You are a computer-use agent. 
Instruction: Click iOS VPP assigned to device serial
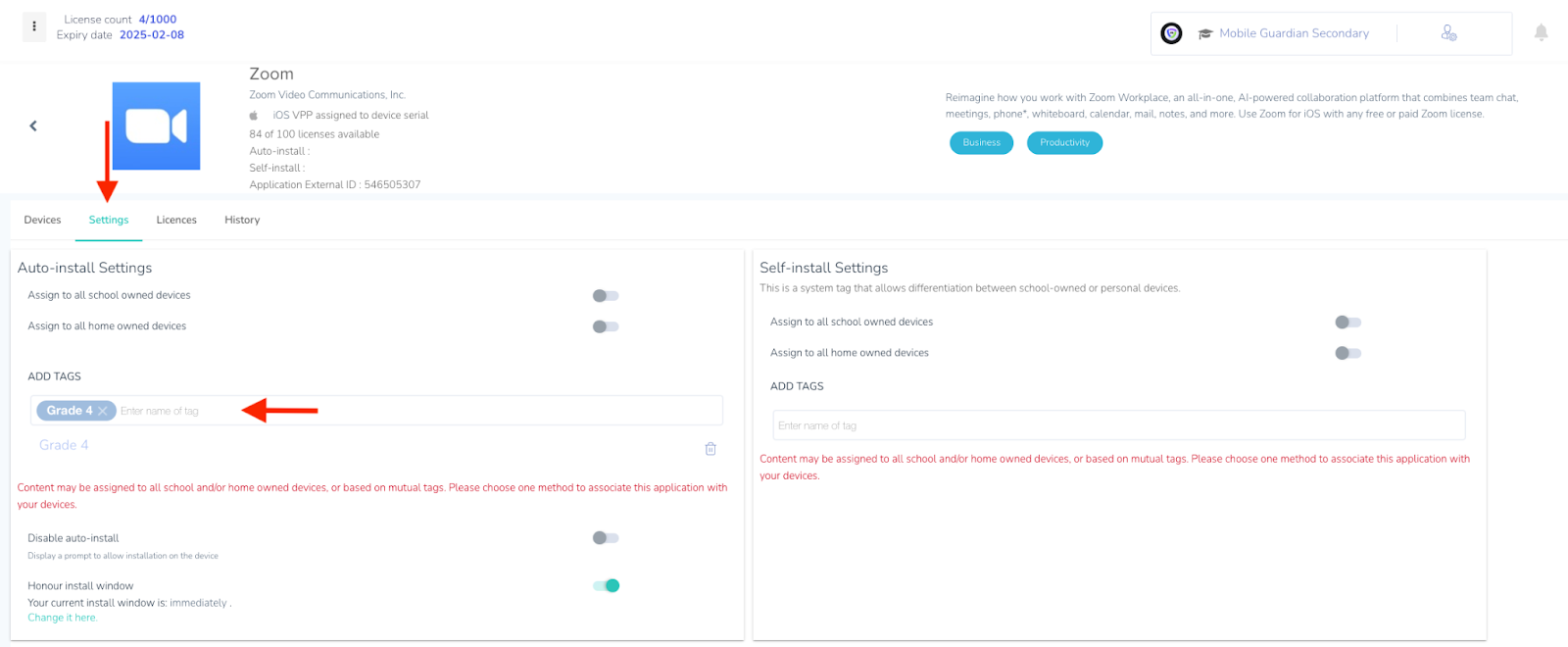click(x=351, y=115)
